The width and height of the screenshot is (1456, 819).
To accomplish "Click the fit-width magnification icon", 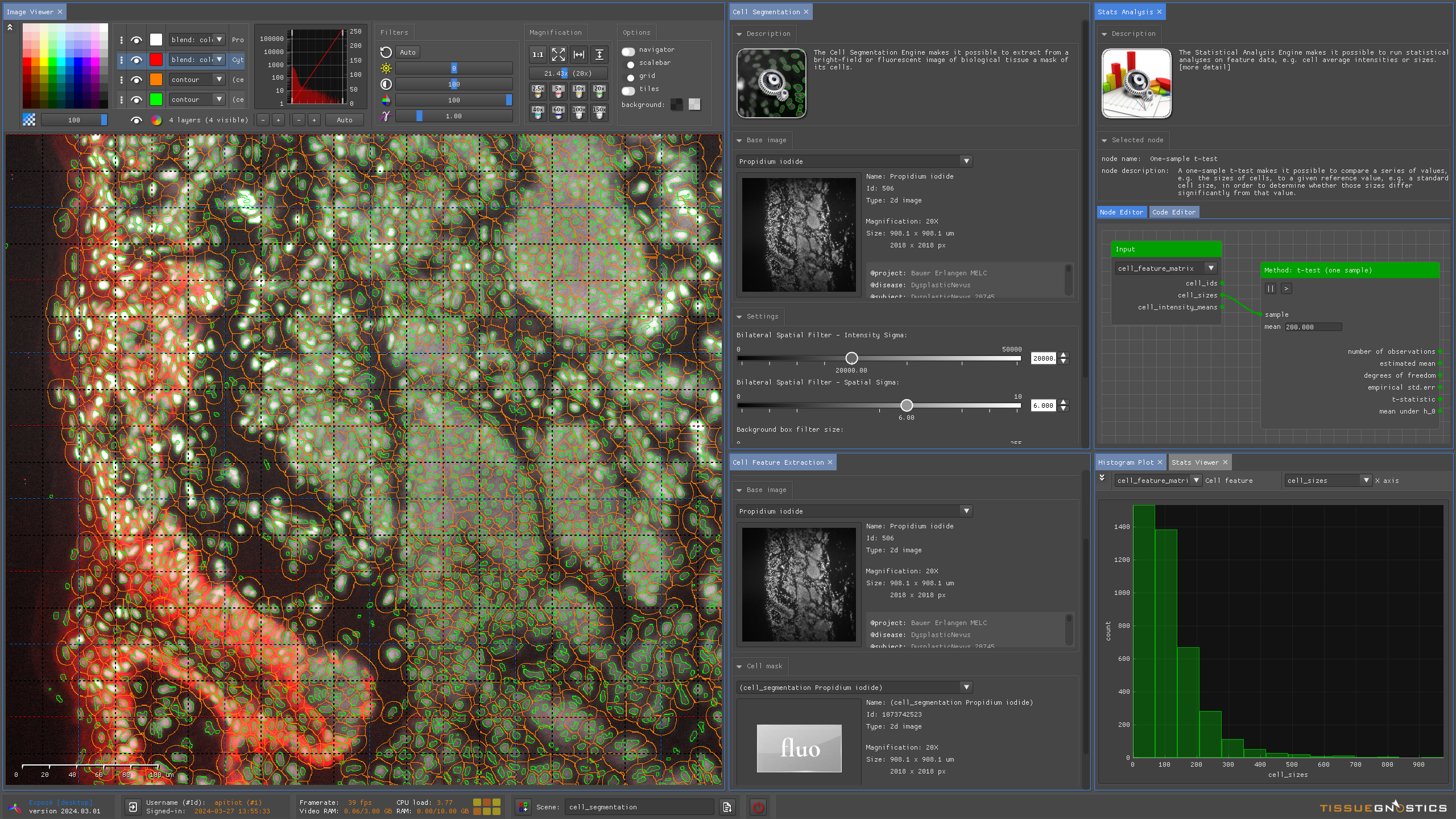I will tap(578, 55).
